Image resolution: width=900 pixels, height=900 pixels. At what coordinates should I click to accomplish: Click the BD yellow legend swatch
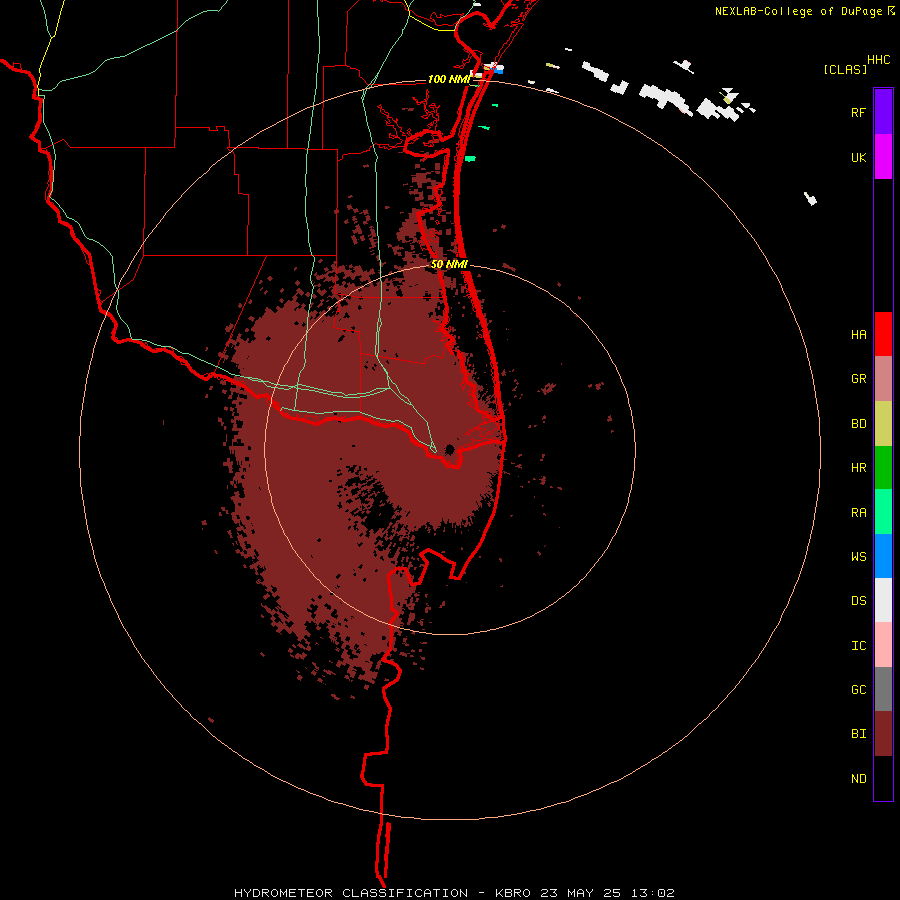pyautogui.click(x=883, y=424)
